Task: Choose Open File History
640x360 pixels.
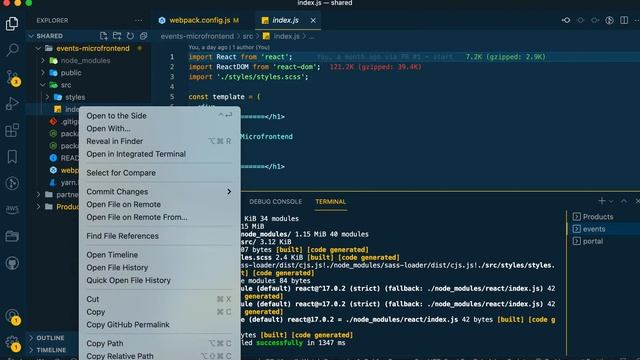Action: pos(159,267)
